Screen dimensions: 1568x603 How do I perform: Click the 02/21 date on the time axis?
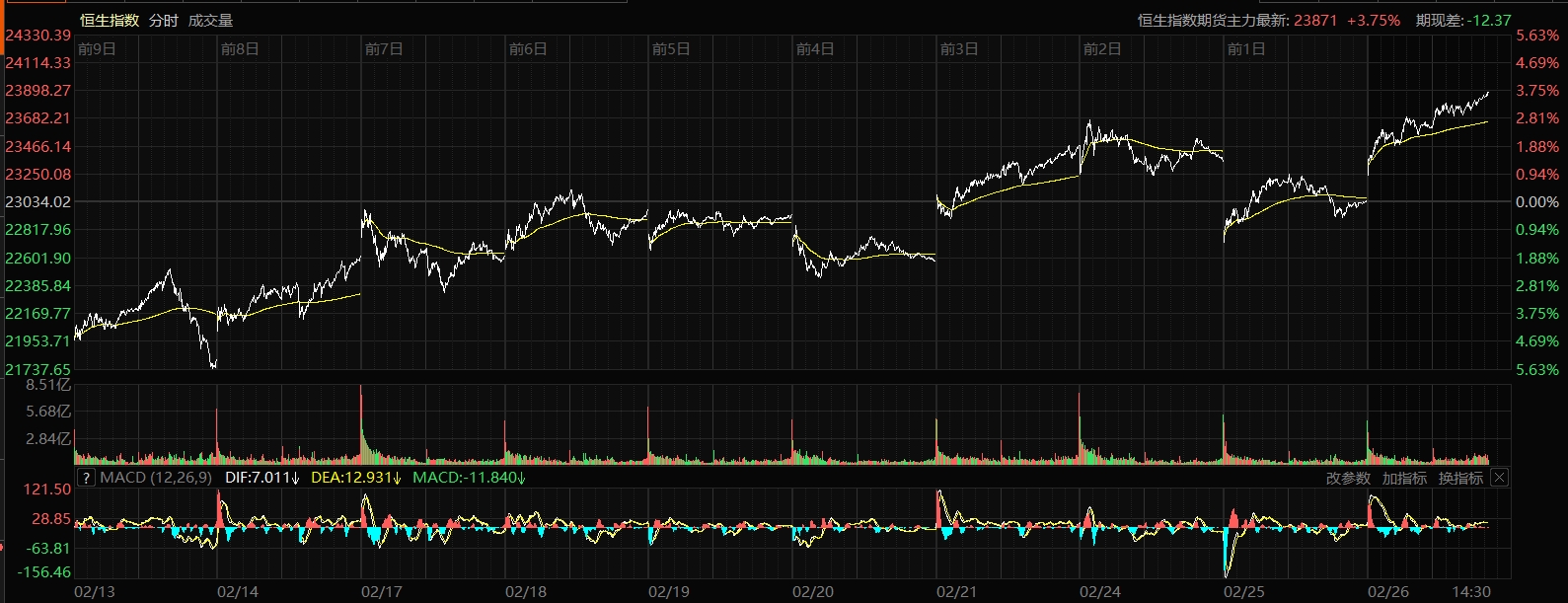tap(957, 591)
